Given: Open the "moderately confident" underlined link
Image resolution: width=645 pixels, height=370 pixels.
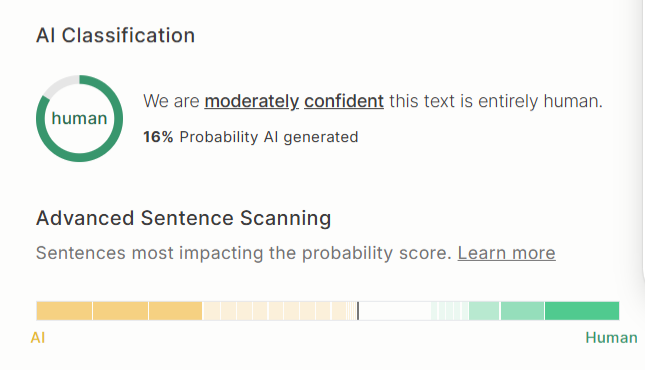Looking at the screenshot, I should (x=294, y=101).
